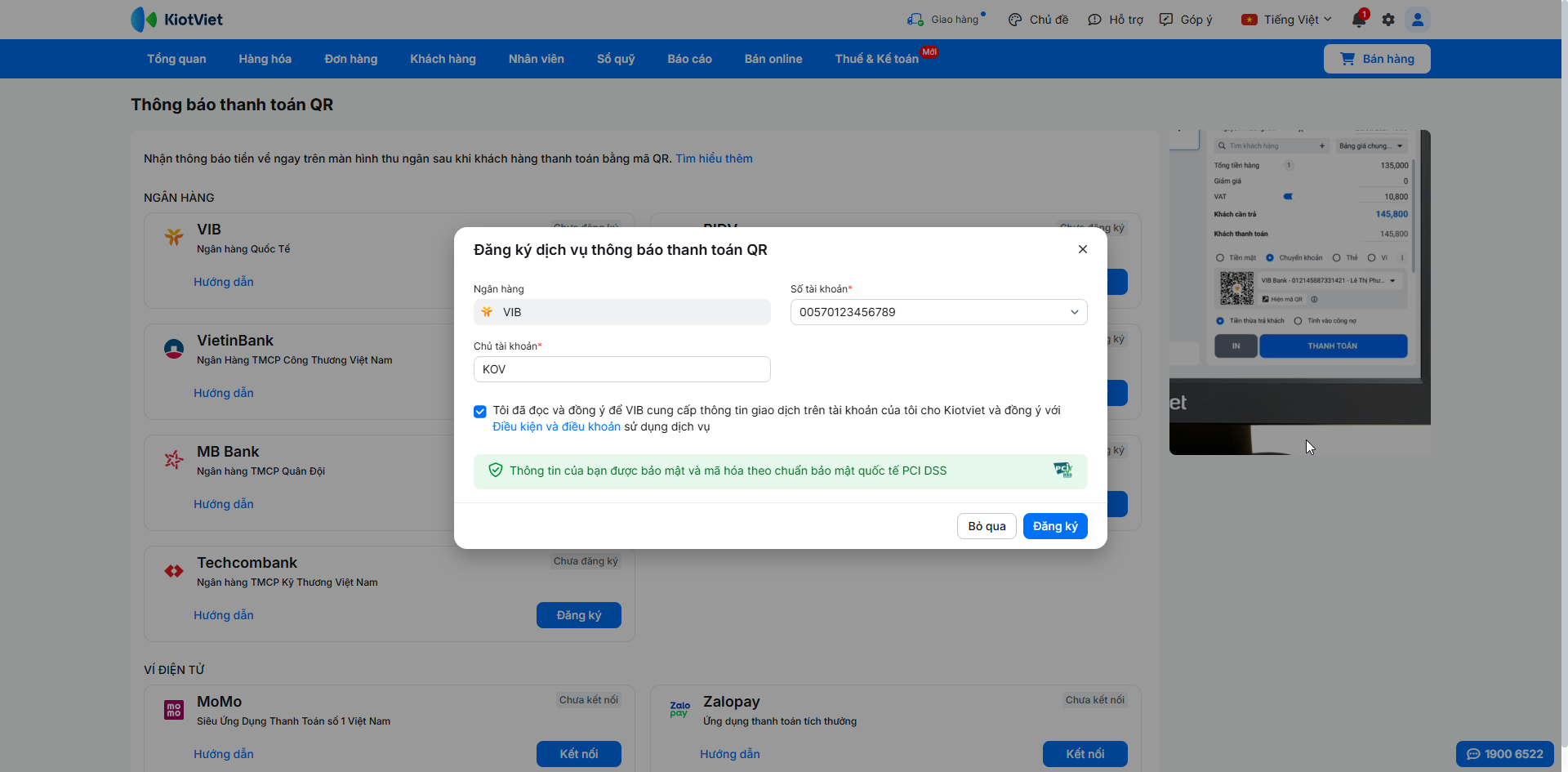Close the QR registration dialog
The height and width of the screenshot is (772, 1568).
point(1083,249)
